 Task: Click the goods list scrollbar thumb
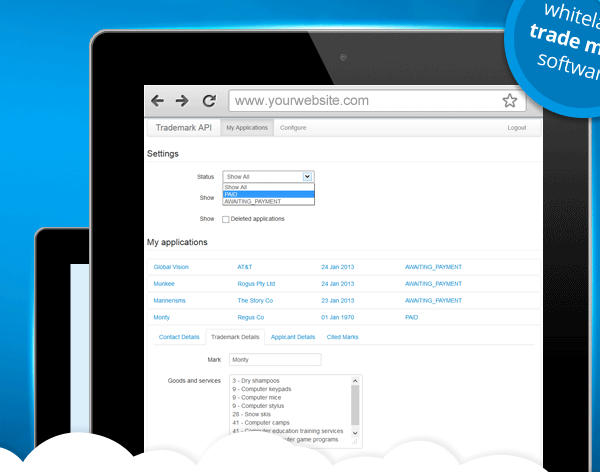click(355, 405)
